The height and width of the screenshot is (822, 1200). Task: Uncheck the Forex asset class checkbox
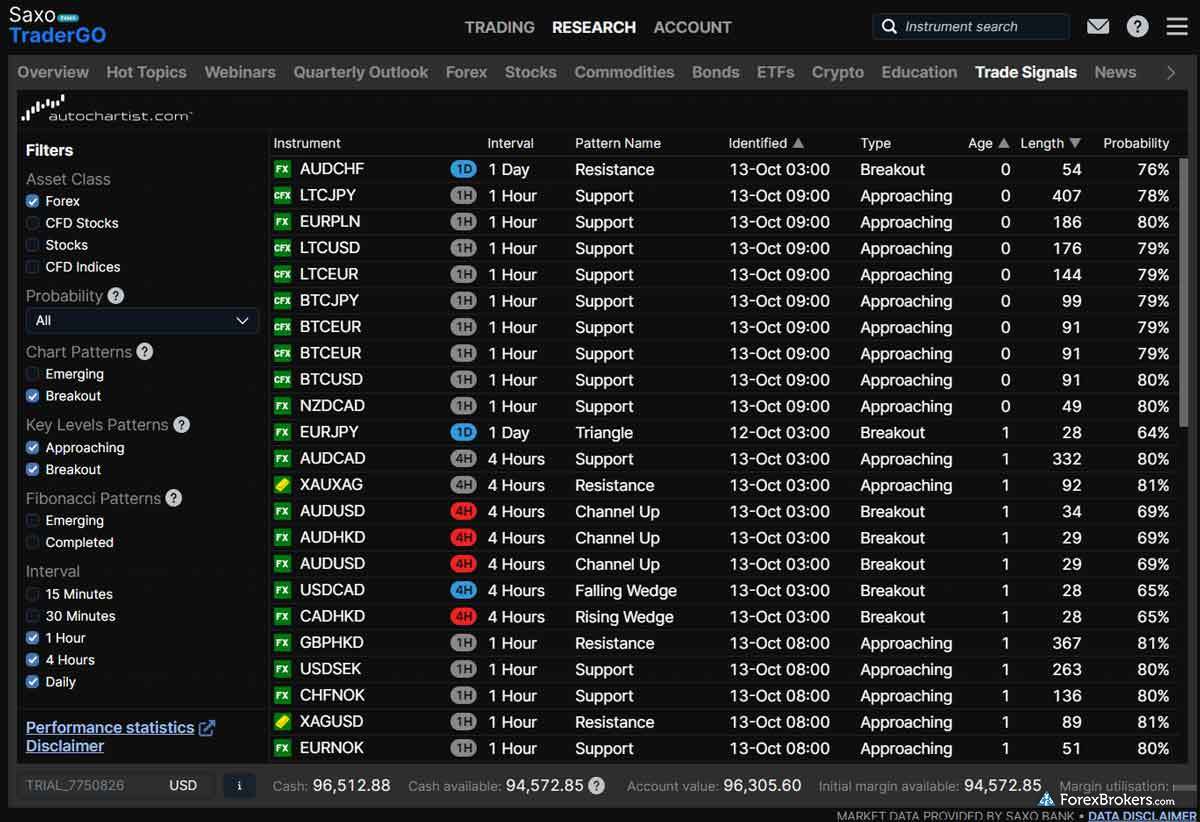tap(33, 201)
